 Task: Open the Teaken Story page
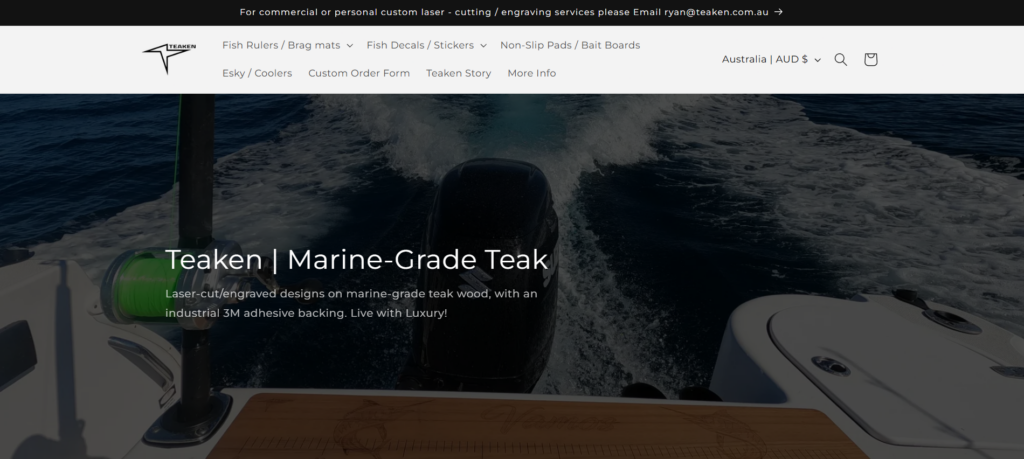[x=458, y=73]
